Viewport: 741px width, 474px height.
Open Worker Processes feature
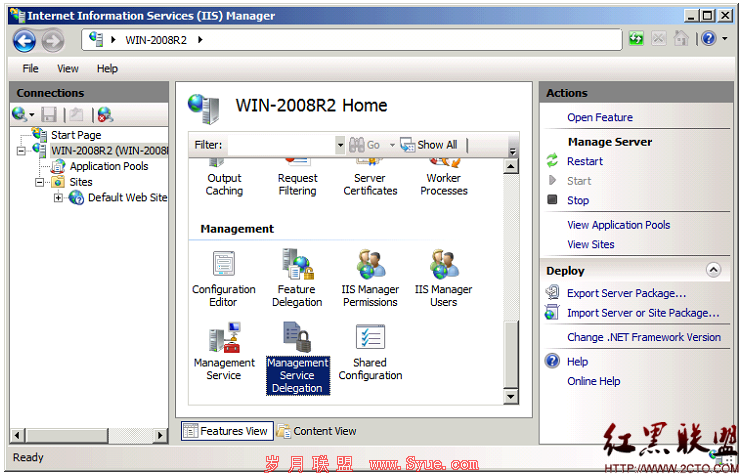[444, 179]
